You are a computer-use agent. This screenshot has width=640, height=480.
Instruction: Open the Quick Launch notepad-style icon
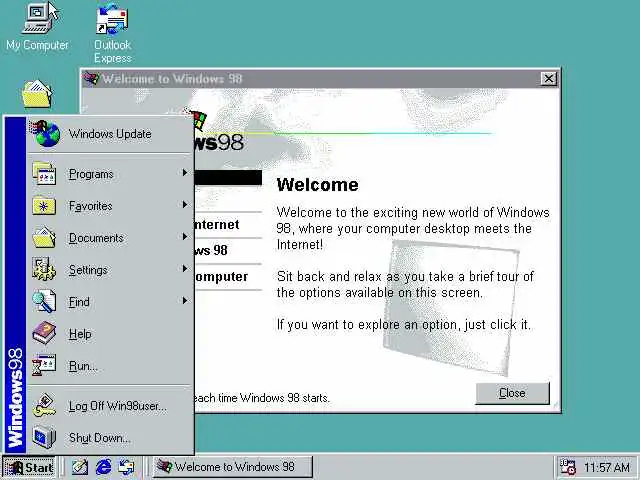tap(80, 467)
